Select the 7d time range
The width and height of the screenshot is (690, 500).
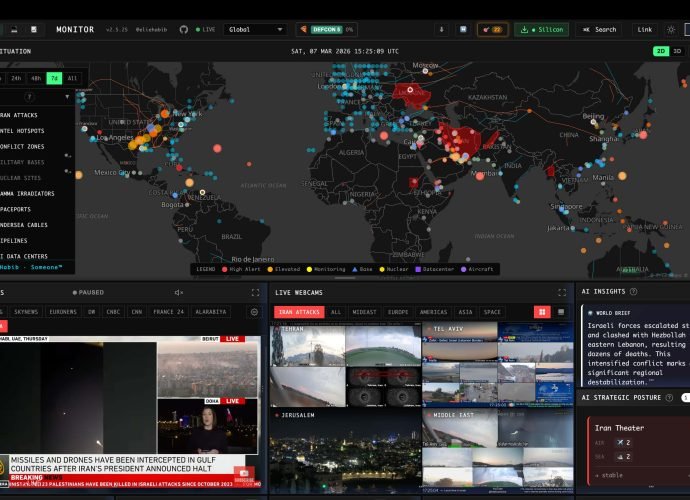(x=54, y=78)
